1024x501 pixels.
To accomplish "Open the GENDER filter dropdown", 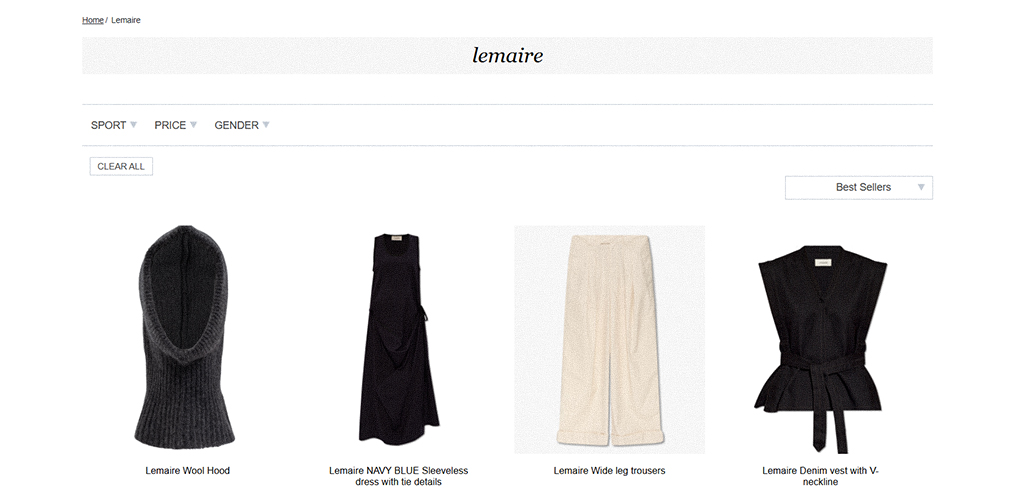I will pos(237,125).
